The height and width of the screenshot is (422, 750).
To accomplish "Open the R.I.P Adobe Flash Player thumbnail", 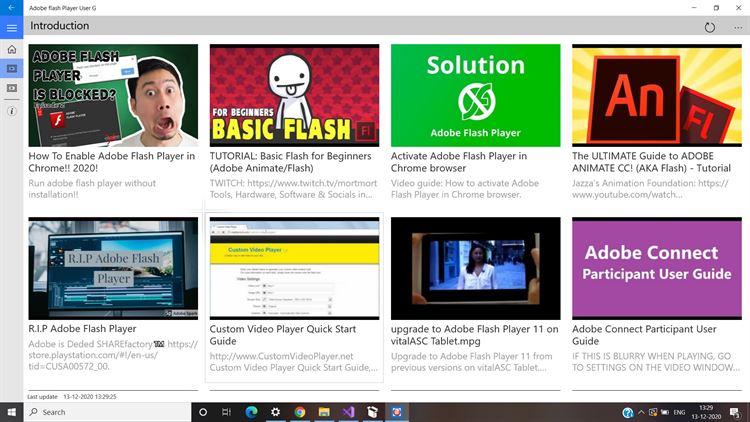I will click(x=113, y=268).
